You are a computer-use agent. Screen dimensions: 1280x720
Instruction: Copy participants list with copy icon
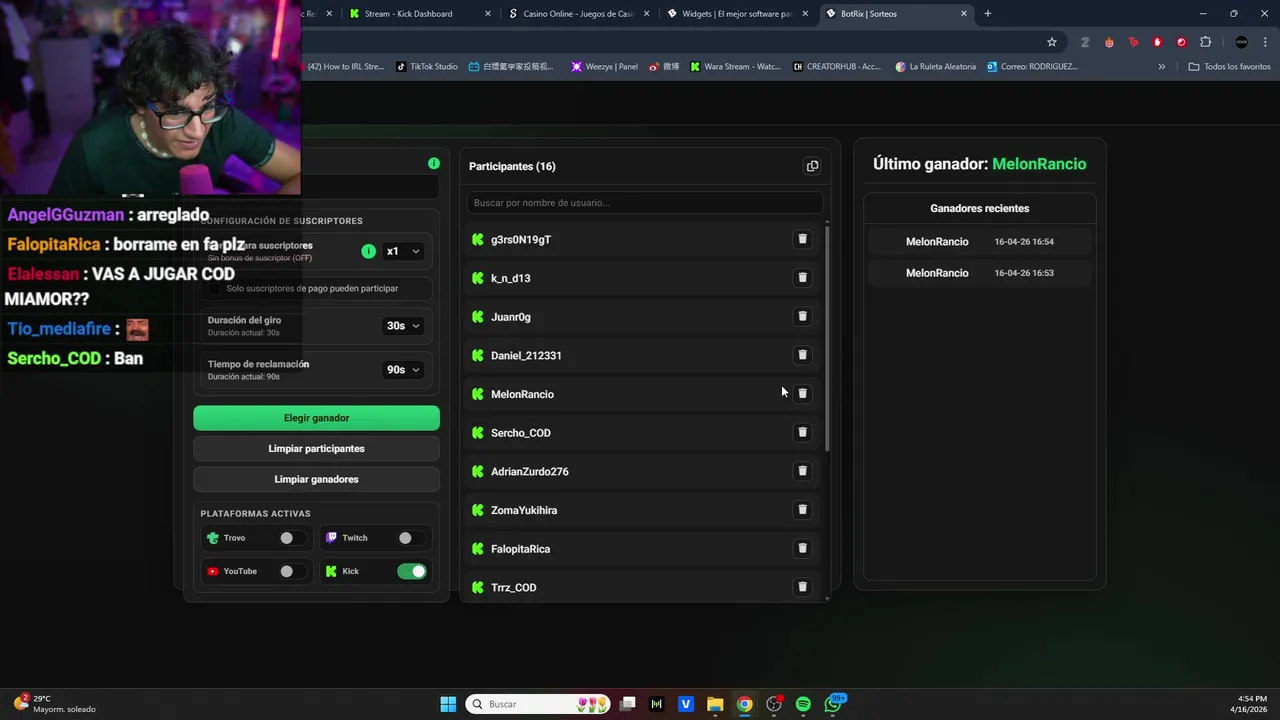pos(812,166)
